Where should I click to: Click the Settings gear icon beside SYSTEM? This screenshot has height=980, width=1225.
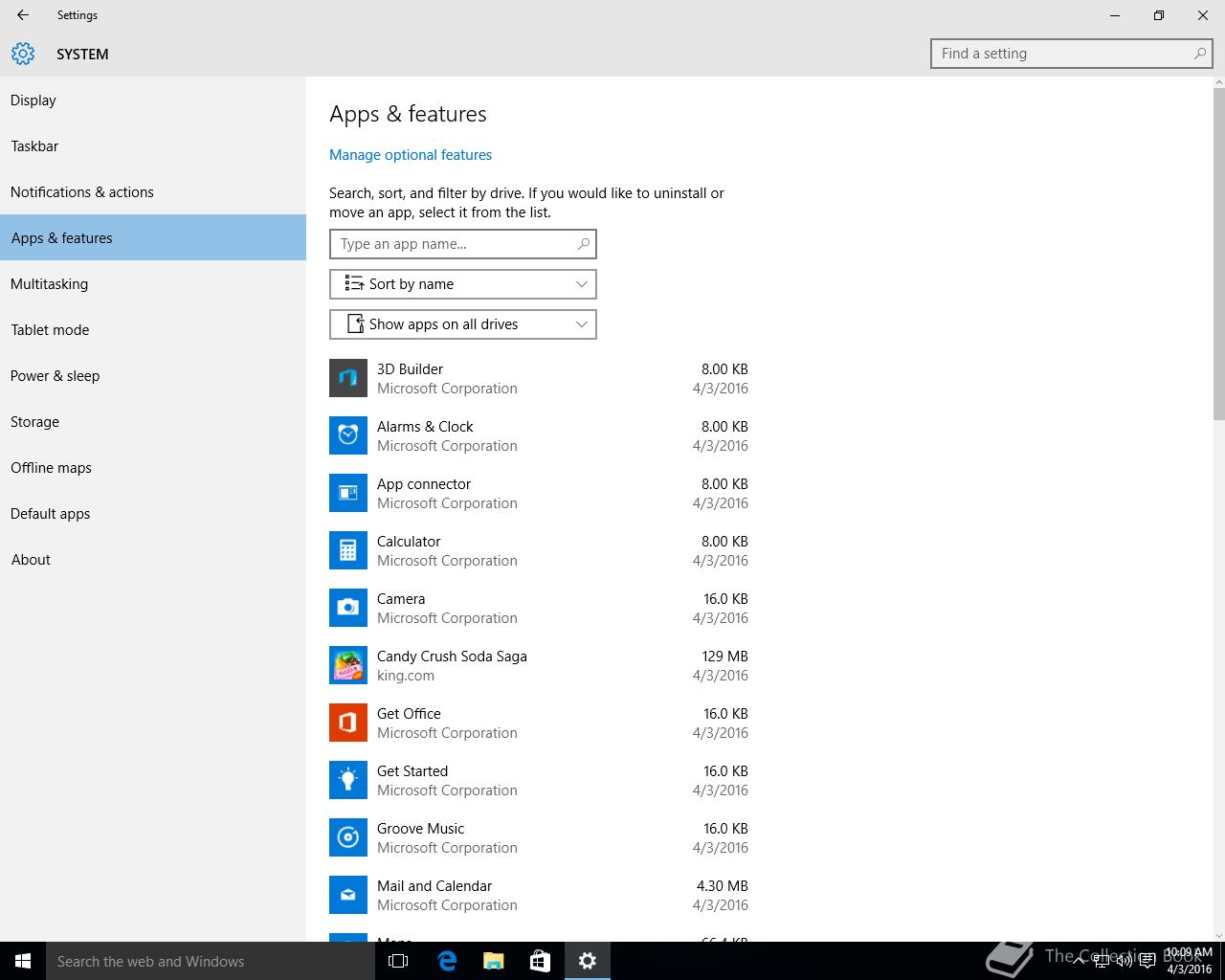(23, 54)
